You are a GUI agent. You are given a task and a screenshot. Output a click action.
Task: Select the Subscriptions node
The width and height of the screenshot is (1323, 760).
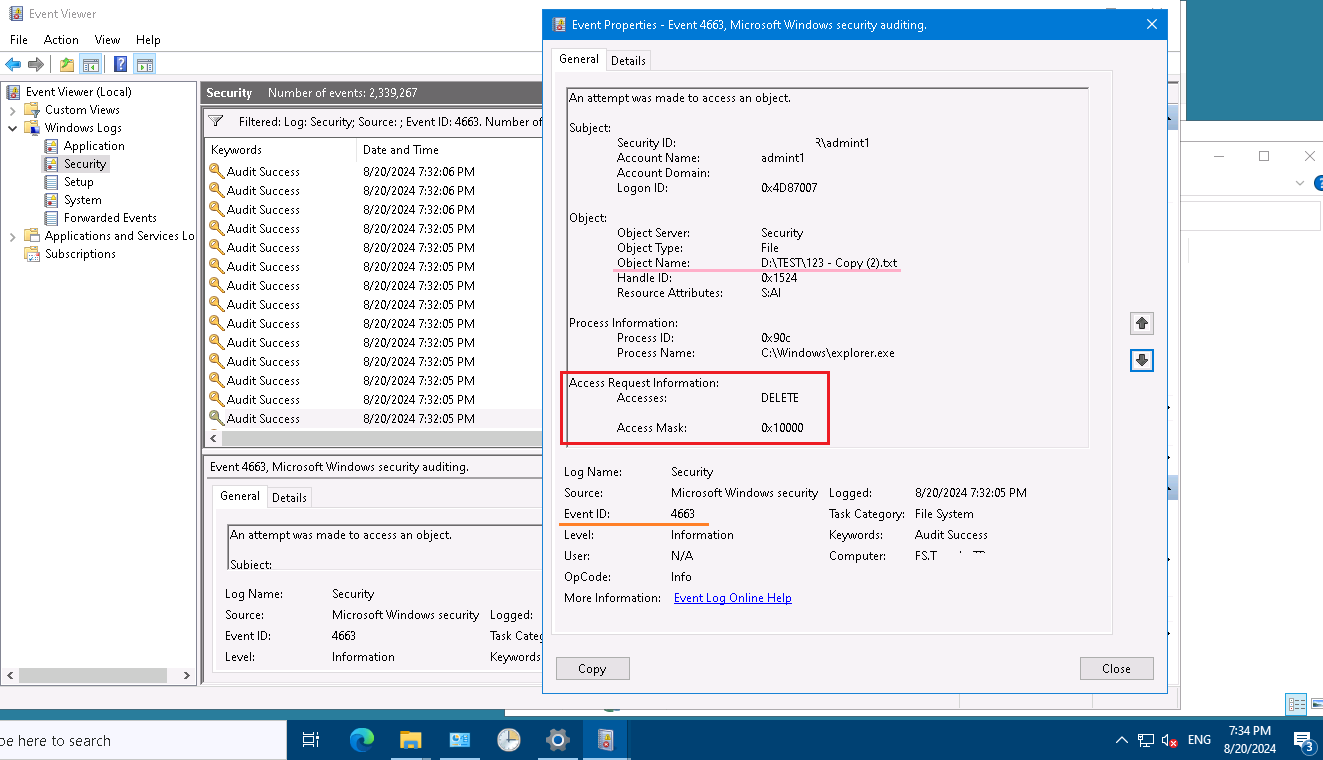point(80,254)
